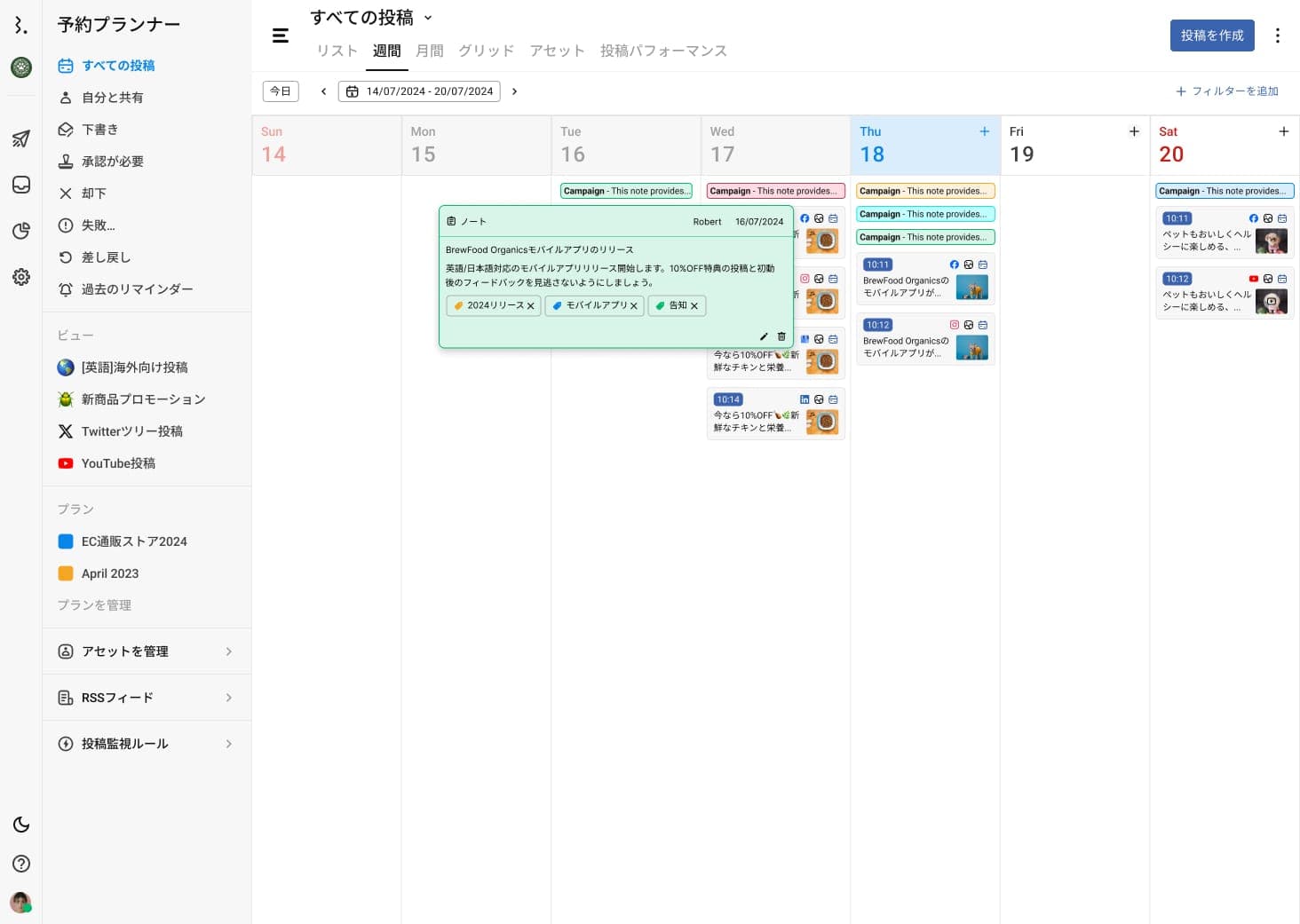Open the date range picker 14/07/2024 - 20/07/2024
The image size is (1300, 924).
(419, 91)
